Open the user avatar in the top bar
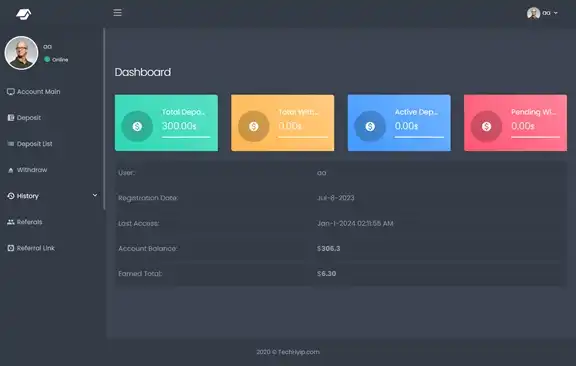The width and height of the screenshot is (576, 366). [533, 13]
